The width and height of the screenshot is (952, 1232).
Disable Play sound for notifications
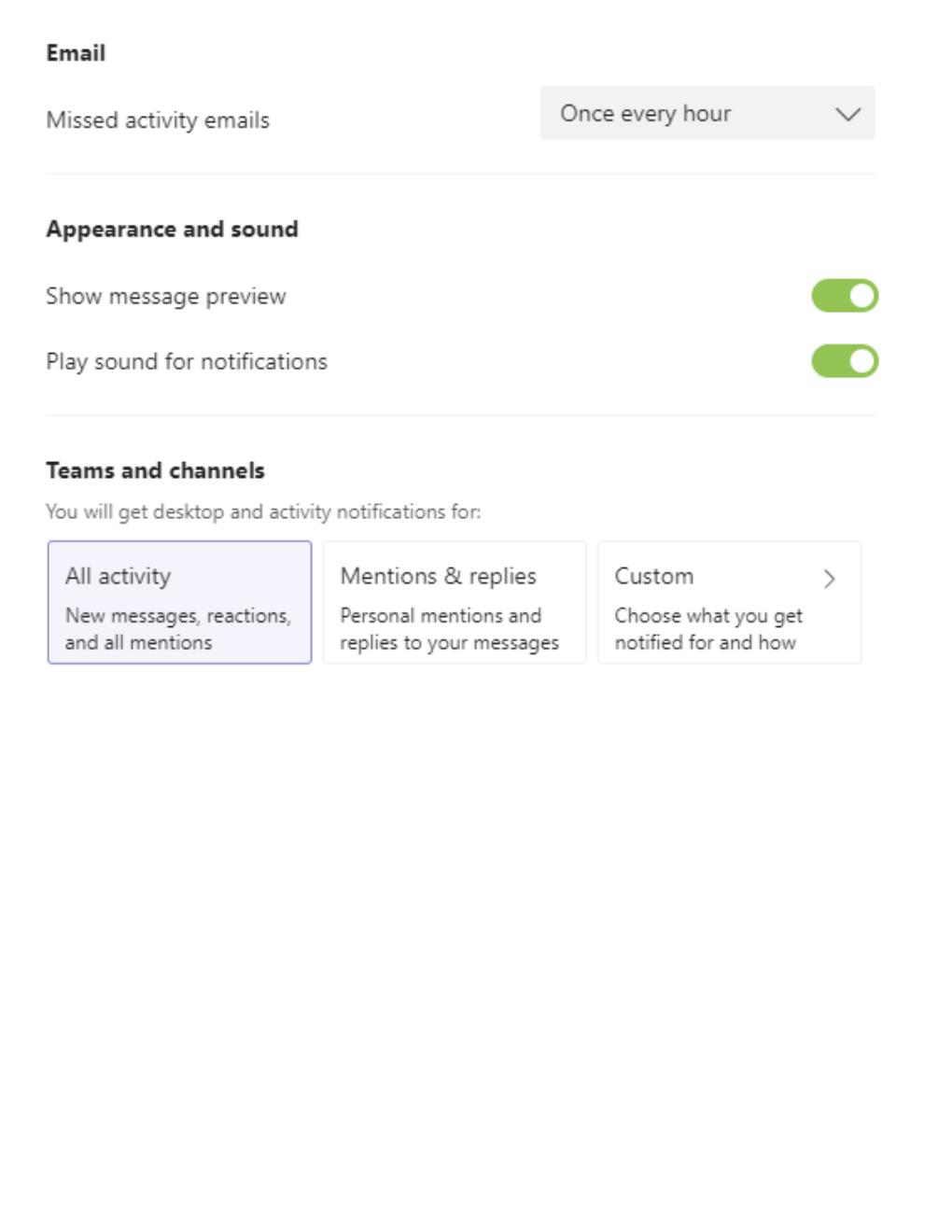[845, 361]
